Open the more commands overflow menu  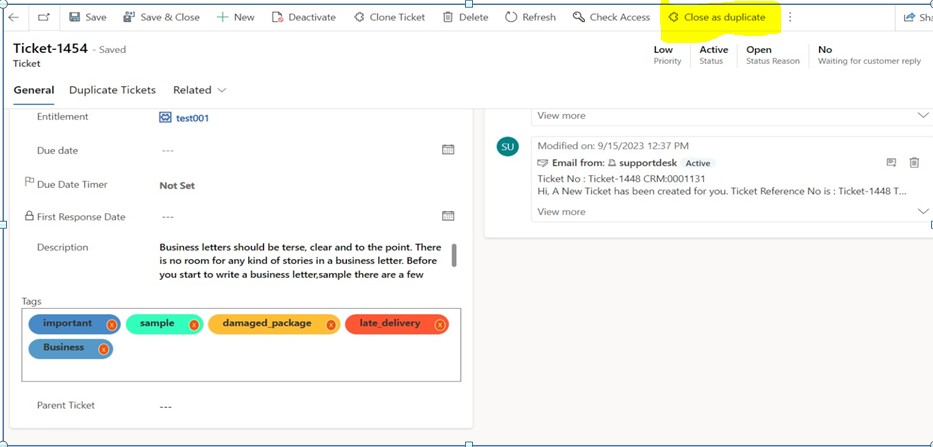point(790,17)
